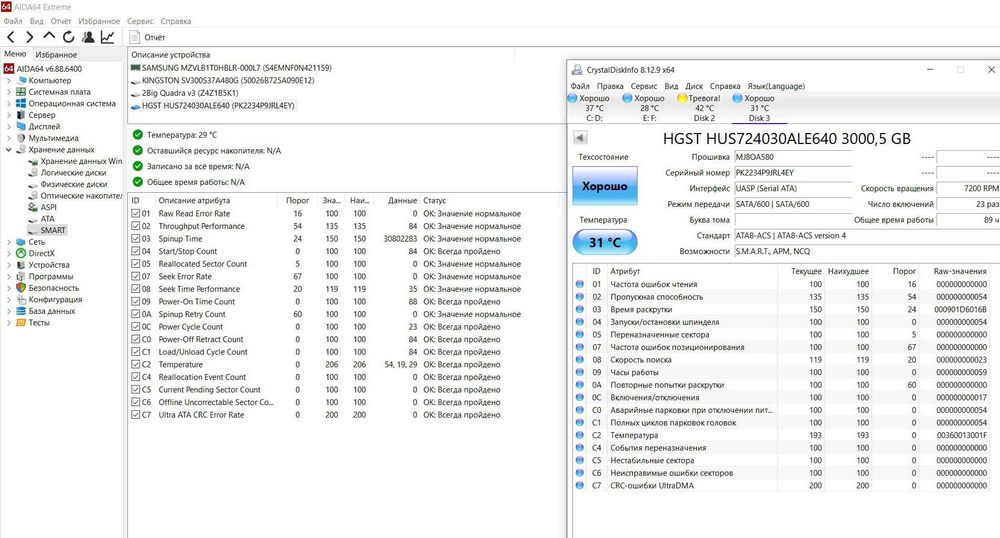The width and height of the screenshot is (1000, 538).
Task: Select the Системная плата tree node
Action: (59, 92)
